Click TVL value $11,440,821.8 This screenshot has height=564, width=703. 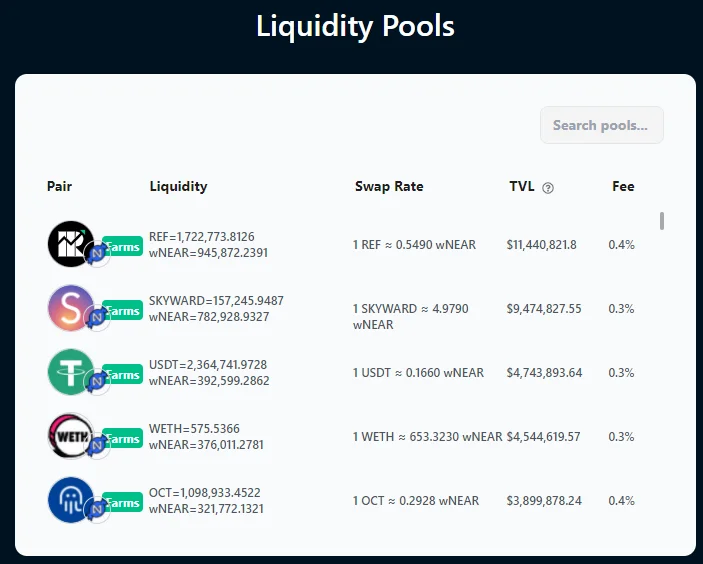click(x=542, y=245)
